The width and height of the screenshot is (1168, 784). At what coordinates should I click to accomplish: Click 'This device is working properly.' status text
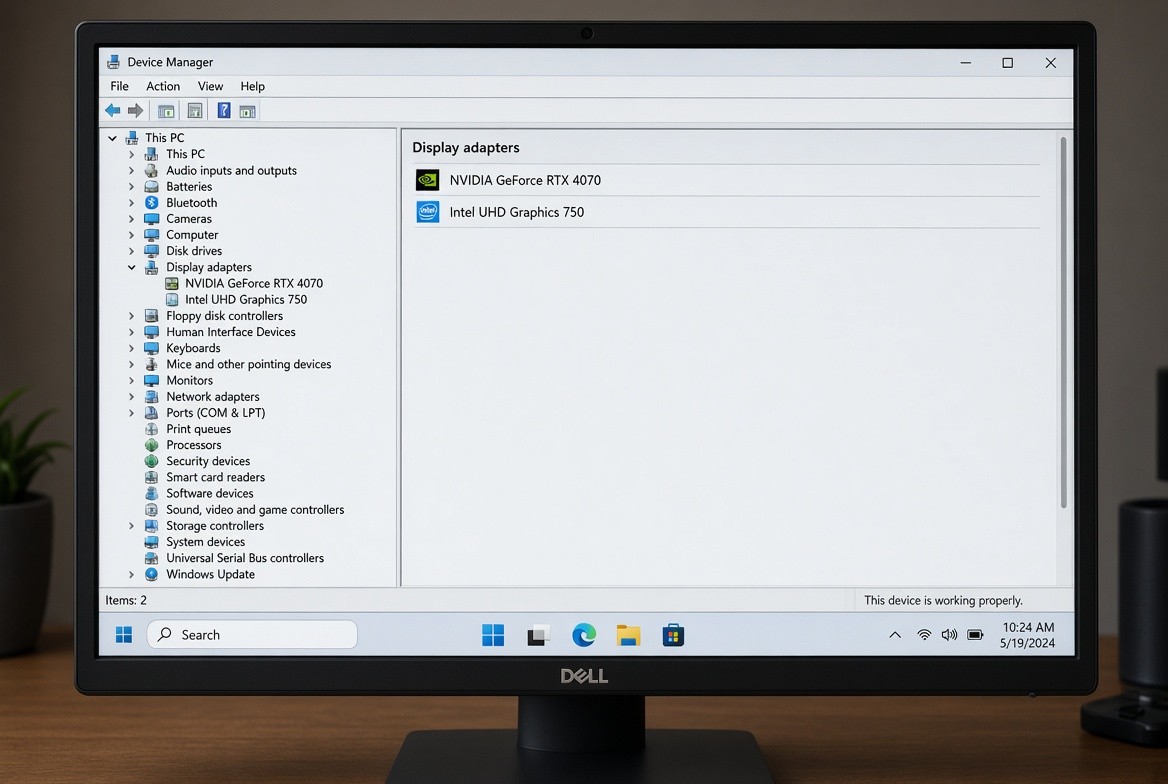click(x=943, y=601)
